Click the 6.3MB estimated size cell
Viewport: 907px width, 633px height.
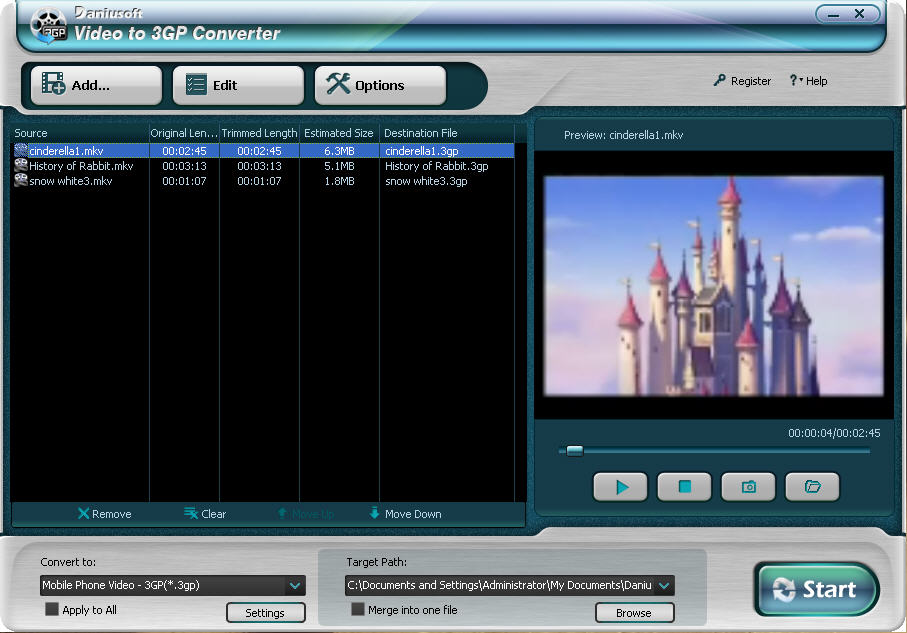pos(339,151)
